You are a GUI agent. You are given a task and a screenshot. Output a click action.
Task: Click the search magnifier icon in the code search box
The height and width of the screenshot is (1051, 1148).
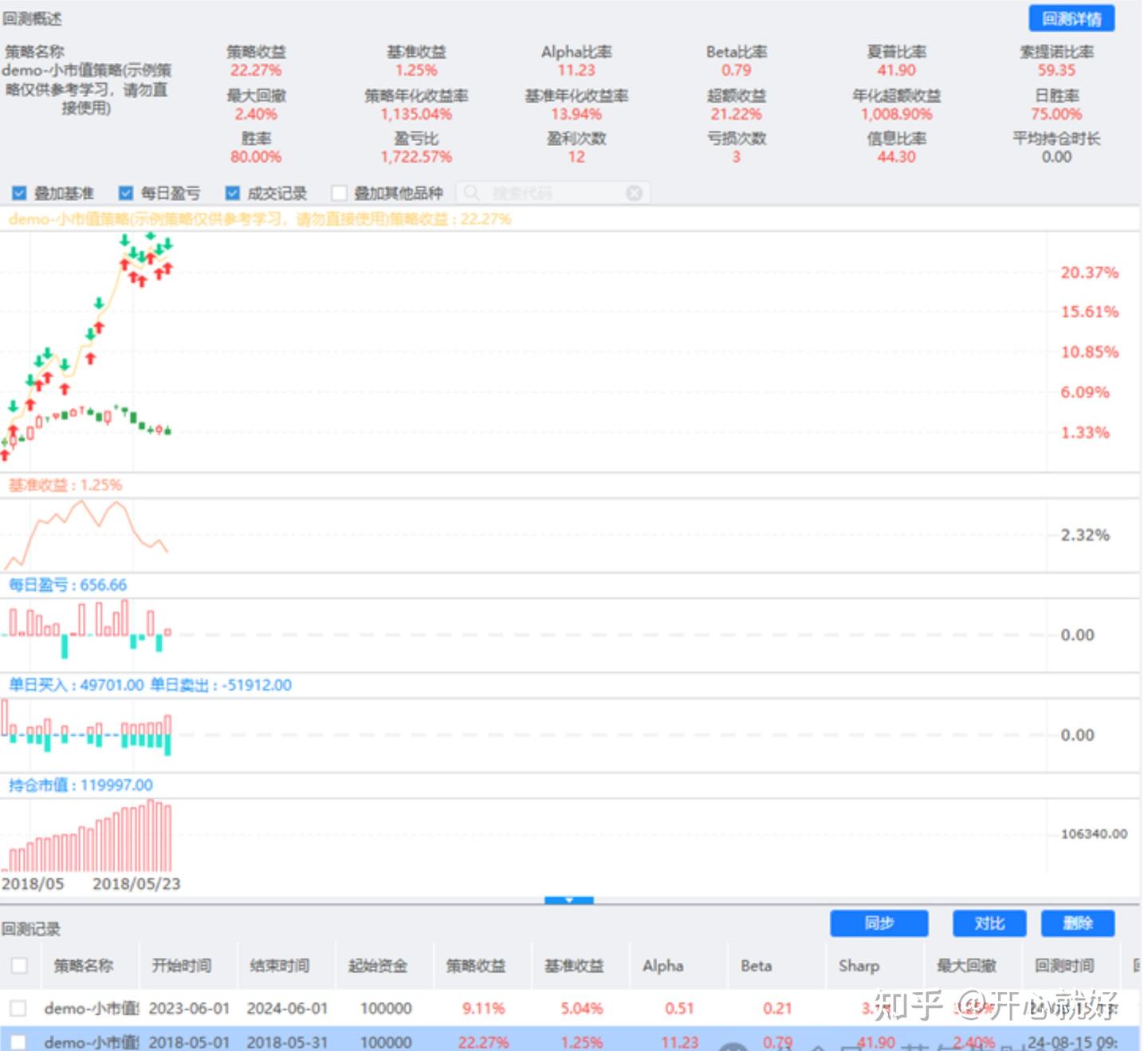(x=472, y=192)
